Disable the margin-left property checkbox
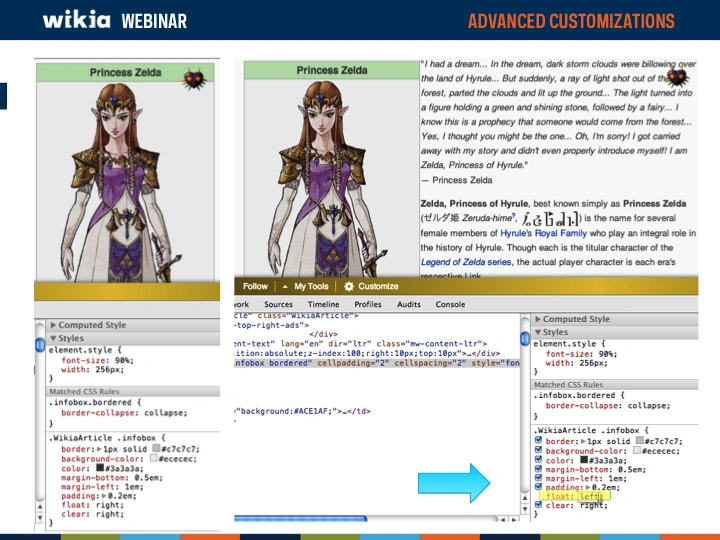Screen dimensions: 720x540 tap(540, 477)
